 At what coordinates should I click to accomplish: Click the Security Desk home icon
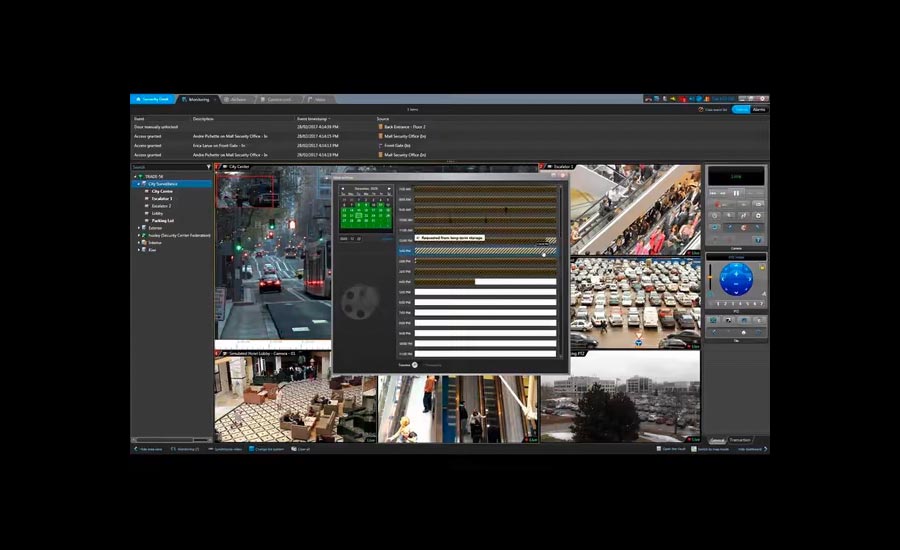[138, 100]
